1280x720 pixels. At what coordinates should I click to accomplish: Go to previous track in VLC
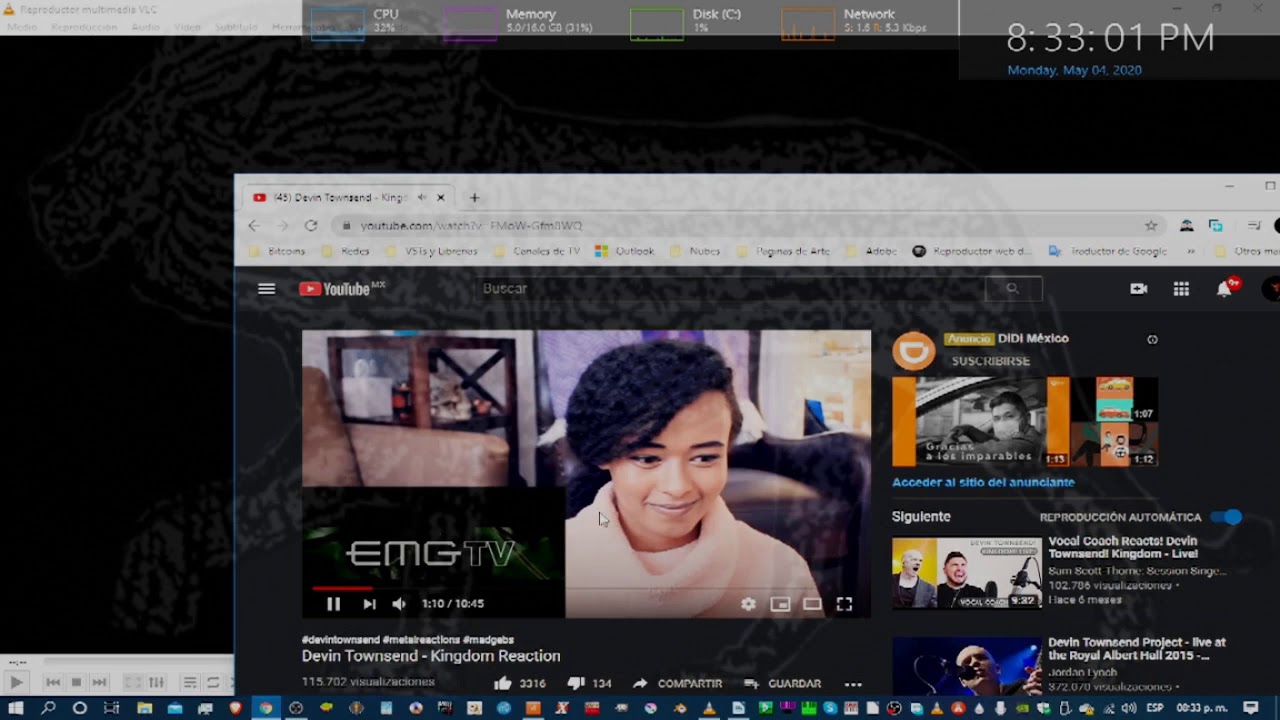53,683
